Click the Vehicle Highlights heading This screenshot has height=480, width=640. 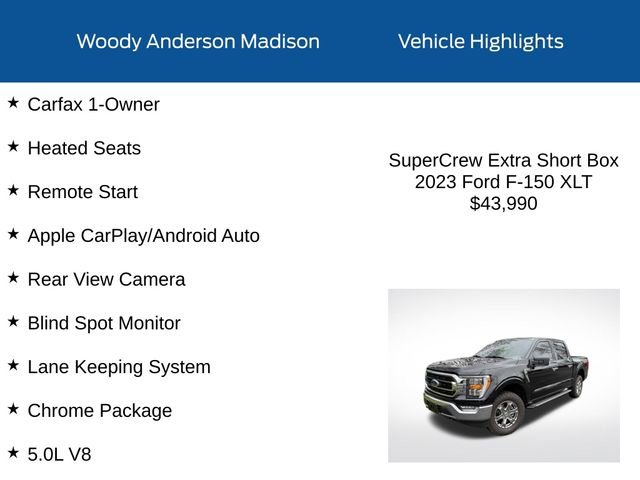pyautogui.click(x=480, y=41)
